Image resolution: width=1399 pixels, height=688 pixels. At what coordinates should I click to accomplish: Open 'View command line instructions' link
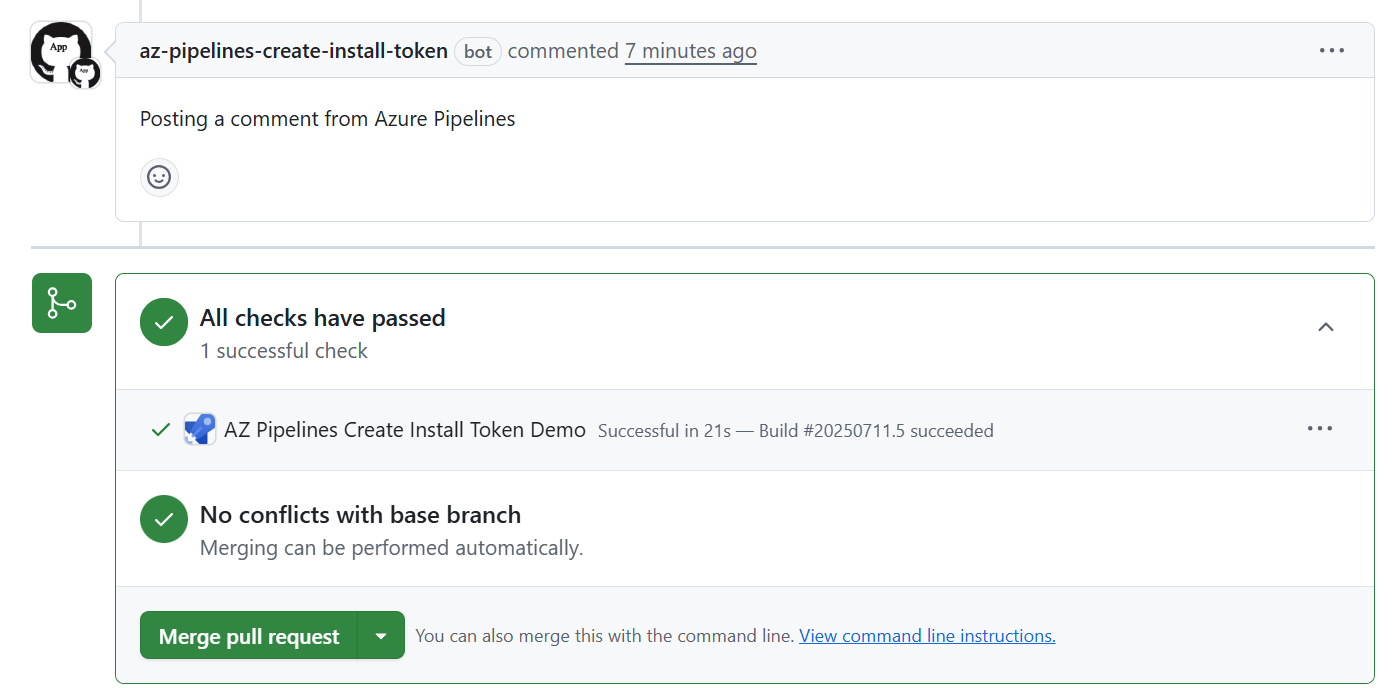(925, 635)
